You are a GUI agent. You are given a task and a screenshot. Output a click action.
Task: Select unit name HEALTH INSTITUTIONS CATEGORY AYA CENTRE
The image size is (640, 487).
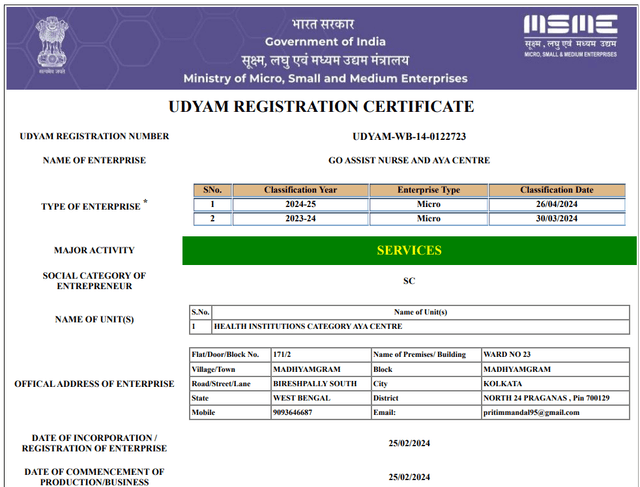(x=308, y=326)
